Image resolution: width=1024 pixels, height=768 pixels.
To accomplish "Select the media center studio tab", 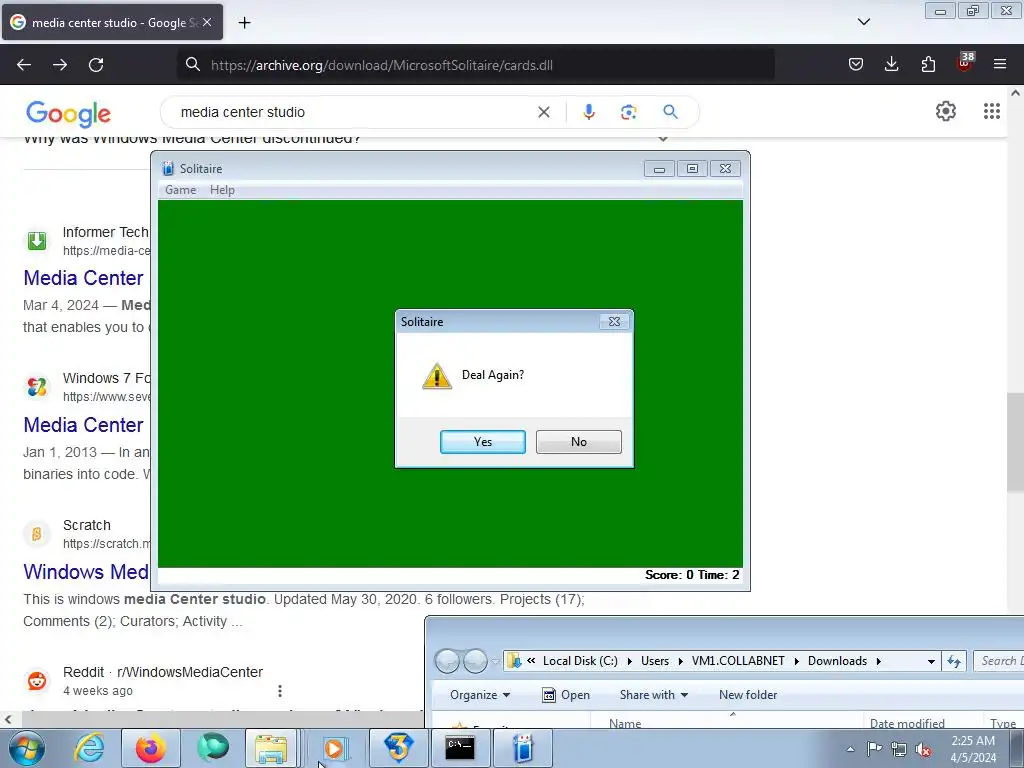I will pos(112,22).
